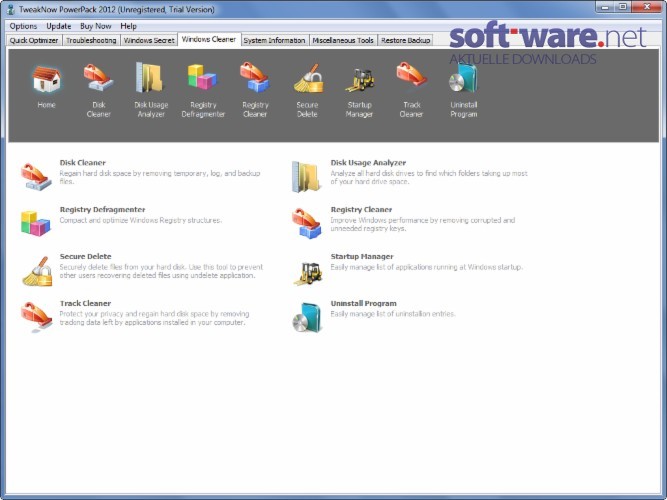Click the Disk Usage Analyzer folder icon in list
The image size is (667, 500).
tap(306, 177)
